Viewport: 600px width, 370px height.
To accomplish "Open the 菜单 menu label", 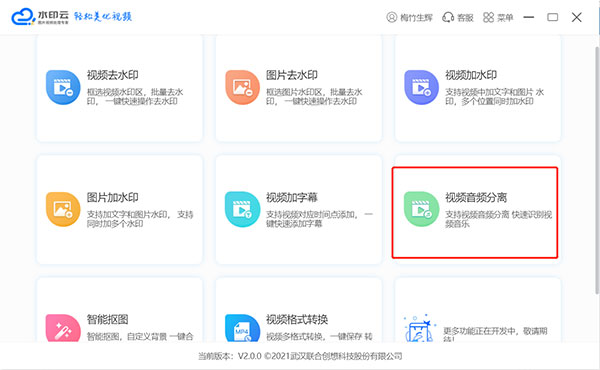I will [x=505, y=18].
